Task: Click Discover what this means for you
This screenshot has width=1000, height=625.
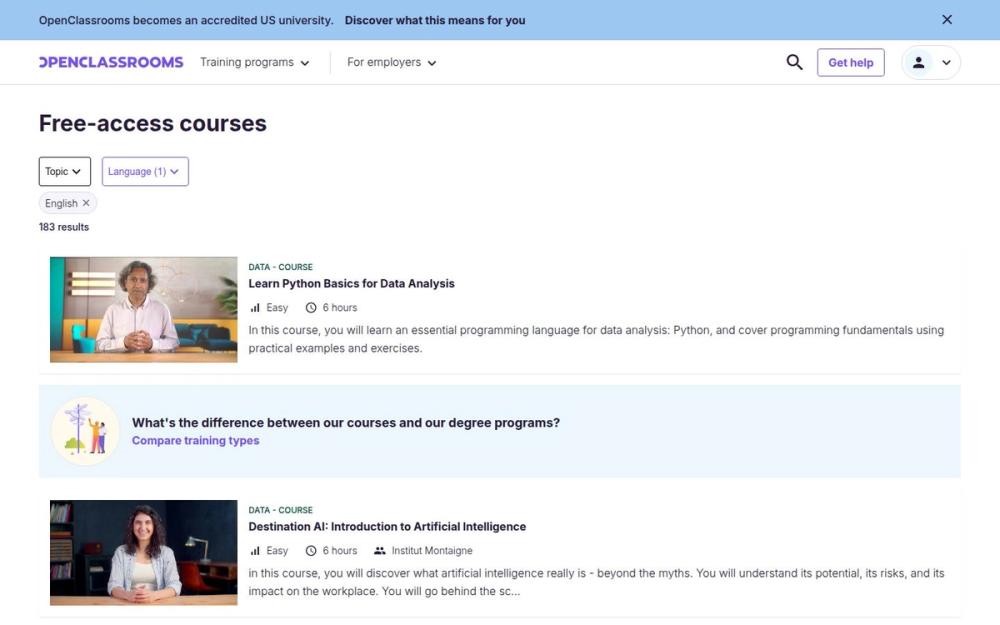Action: [434, 19]
